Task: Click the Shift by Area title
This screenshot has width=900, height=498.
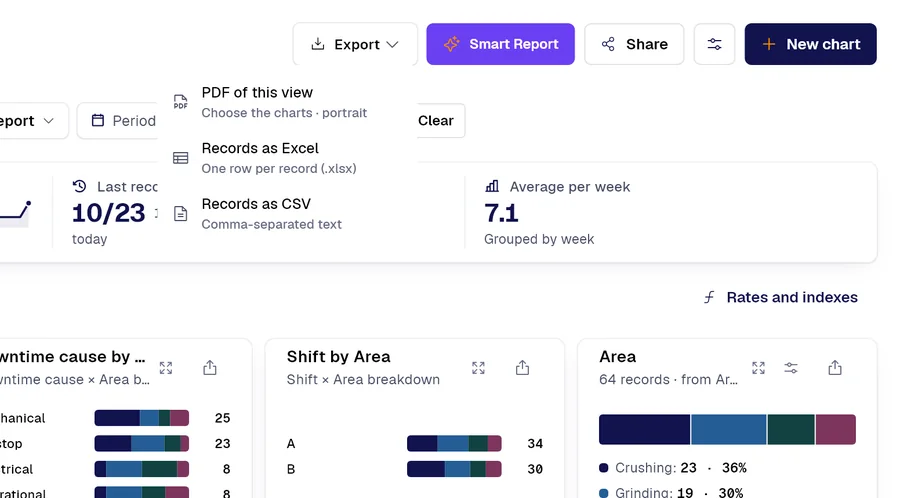Action: click(x=339, y=357)
